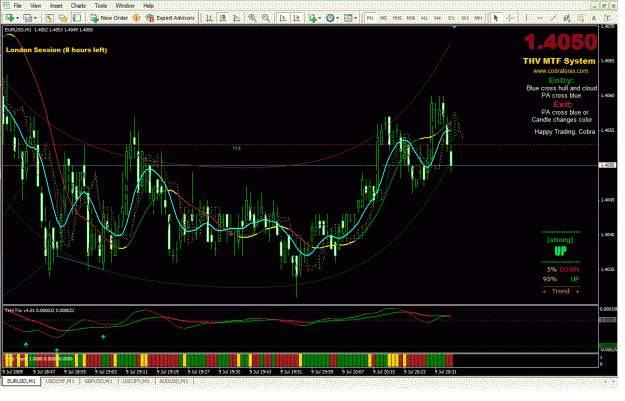Show the Market Watch panel
The image size is (625, 401).
pos(49,18)
